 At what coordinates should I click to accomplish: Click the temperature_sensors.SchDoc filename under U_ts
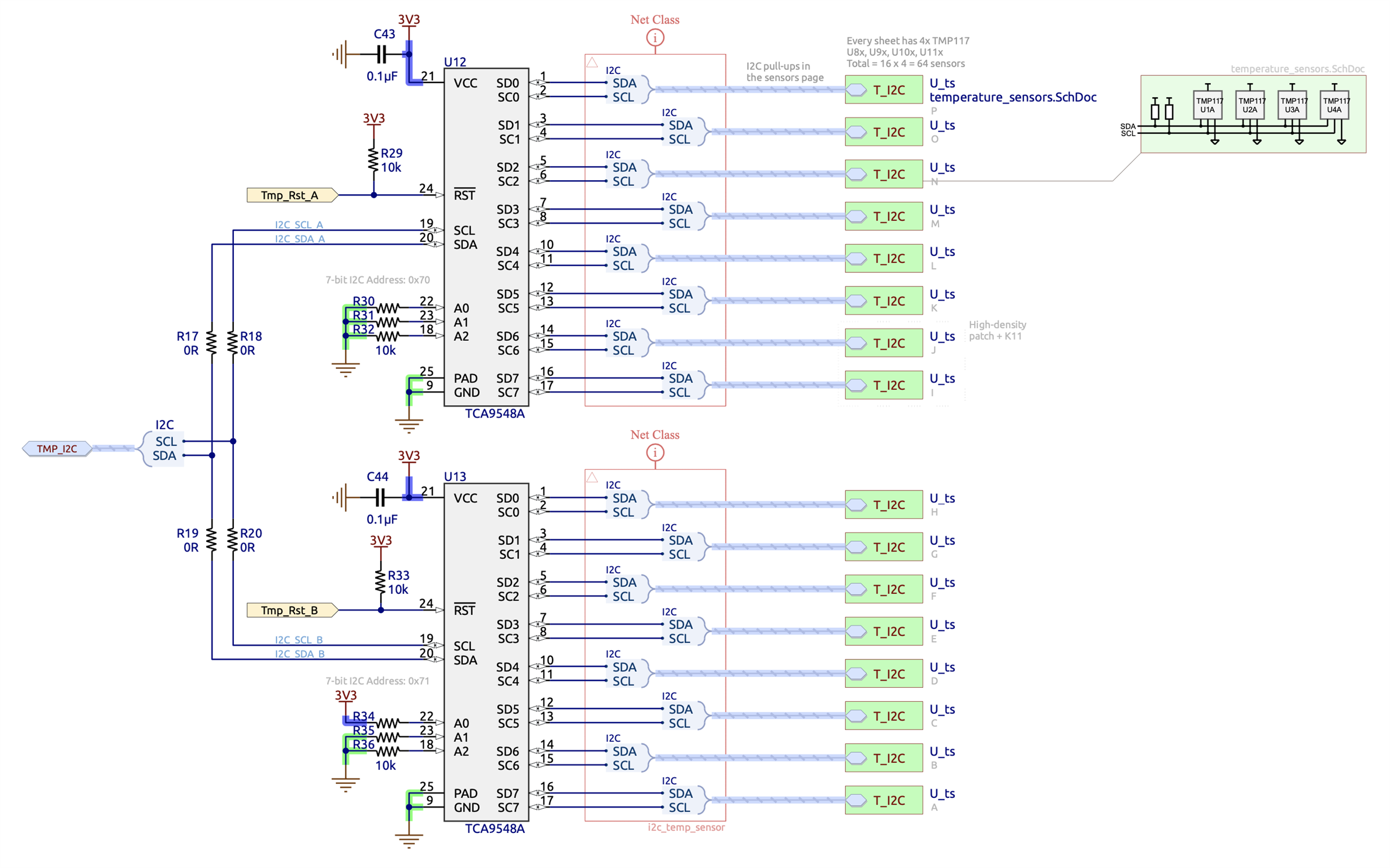pos(1013,98)
